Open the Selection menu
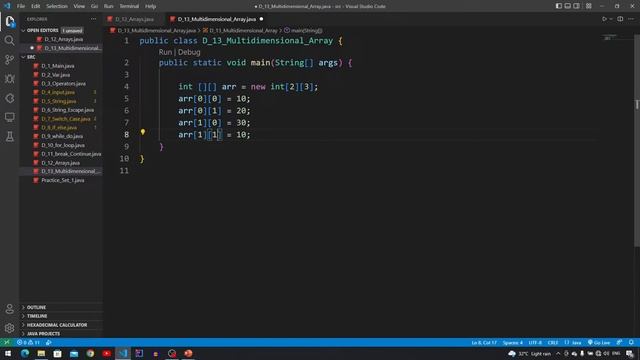This screenshot has height=360, width=640. coord(57,6)
